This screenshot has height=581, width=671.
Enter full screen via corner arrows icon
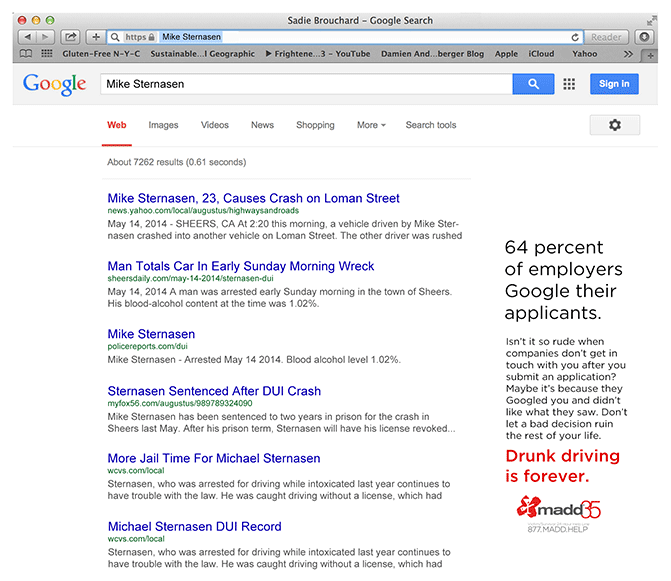[x=651, y=21]
